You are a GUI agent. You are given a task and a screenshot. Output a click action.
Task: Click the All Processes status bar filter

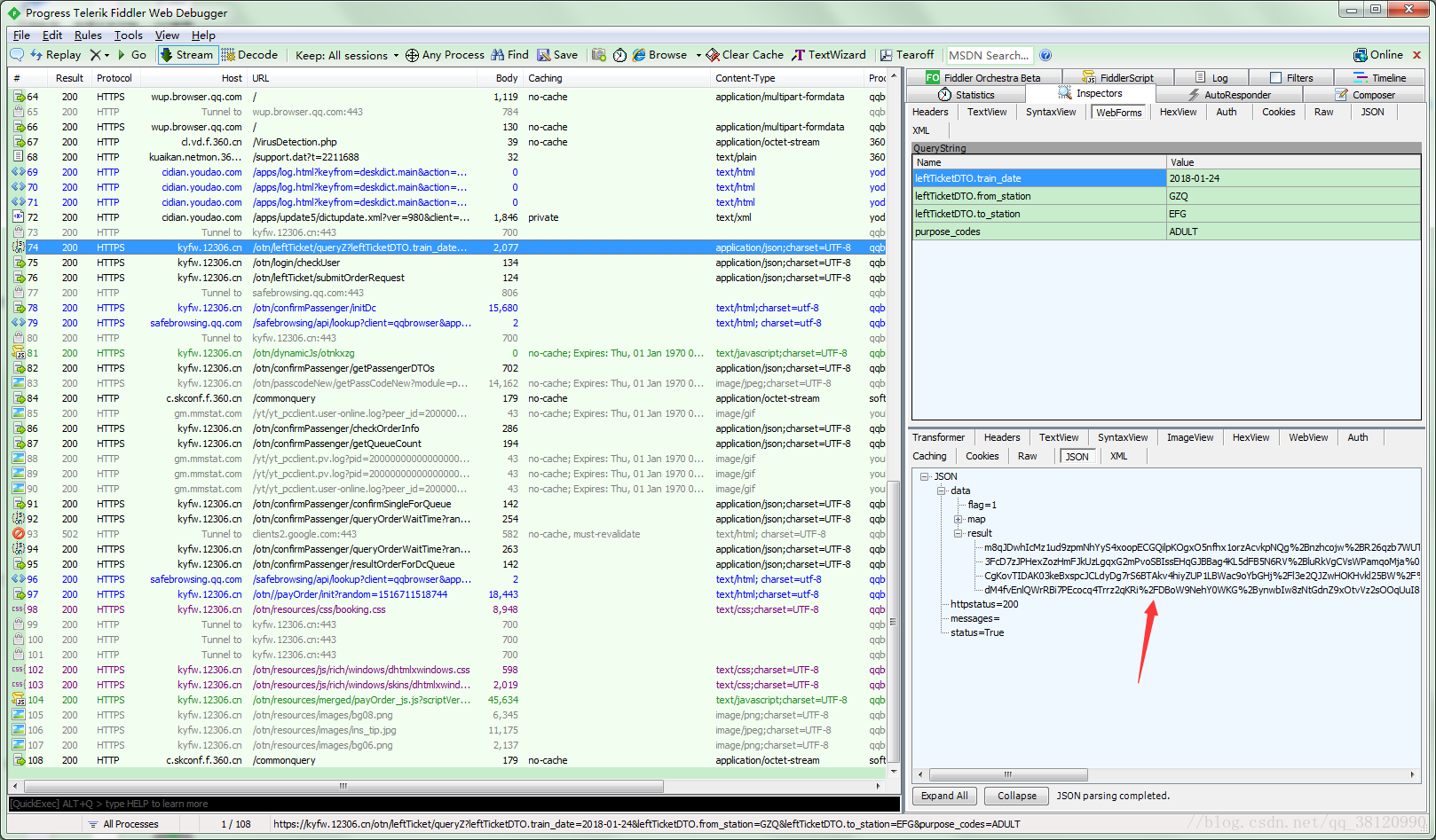(123, 824)
